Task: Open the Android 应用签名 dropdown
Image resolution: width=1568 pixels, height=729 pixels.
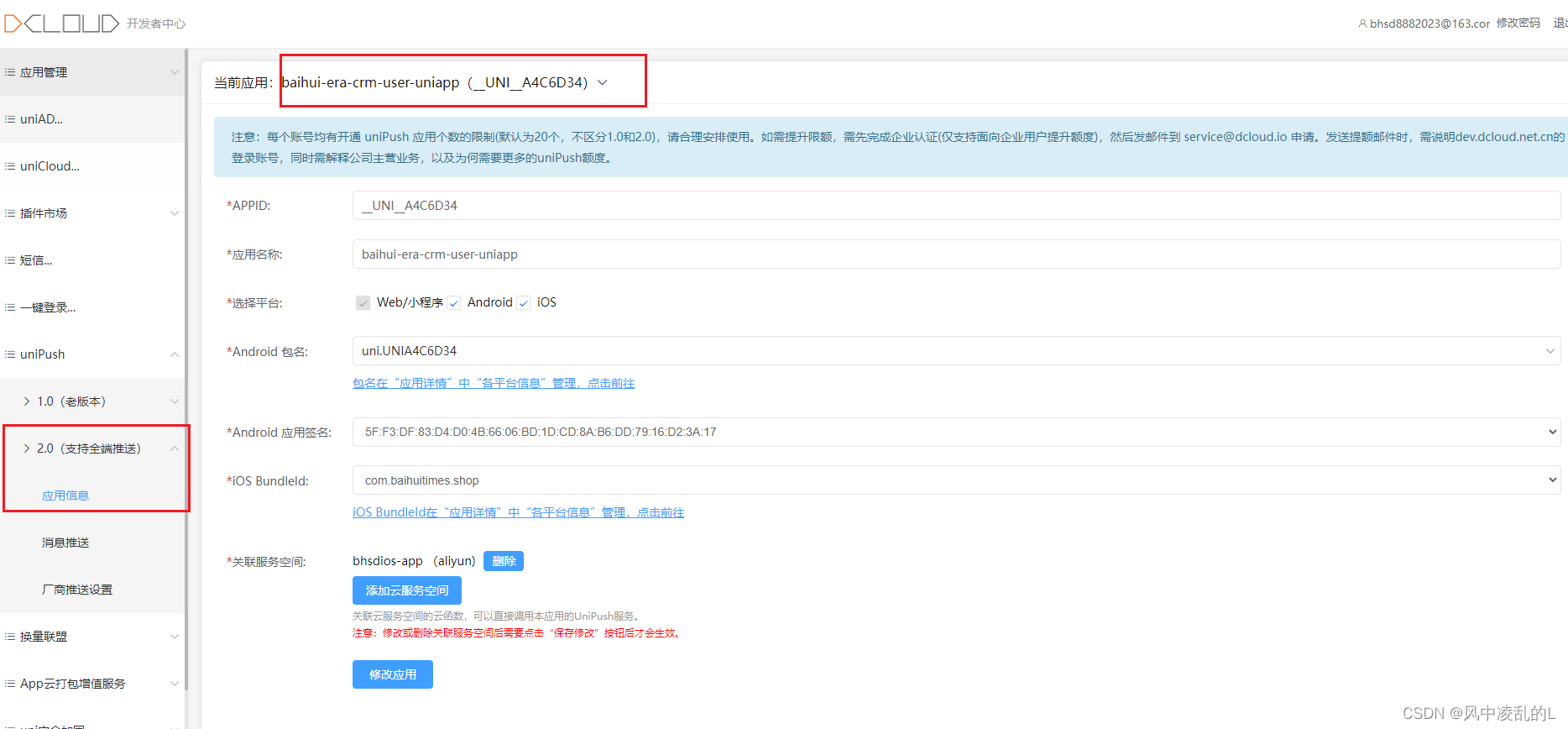Action: pos(957,432)
